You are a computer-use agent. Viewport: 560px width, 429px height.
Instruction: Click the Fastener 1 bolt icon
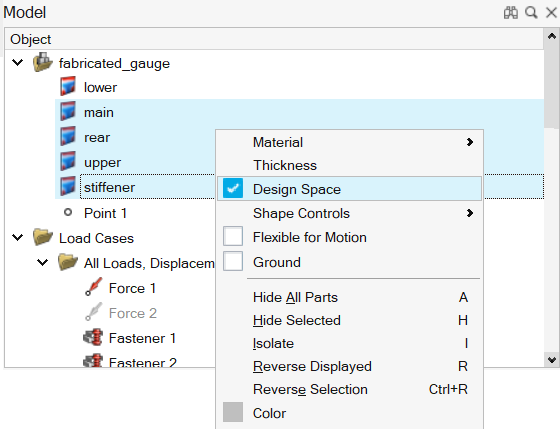[x=93, y=337]
